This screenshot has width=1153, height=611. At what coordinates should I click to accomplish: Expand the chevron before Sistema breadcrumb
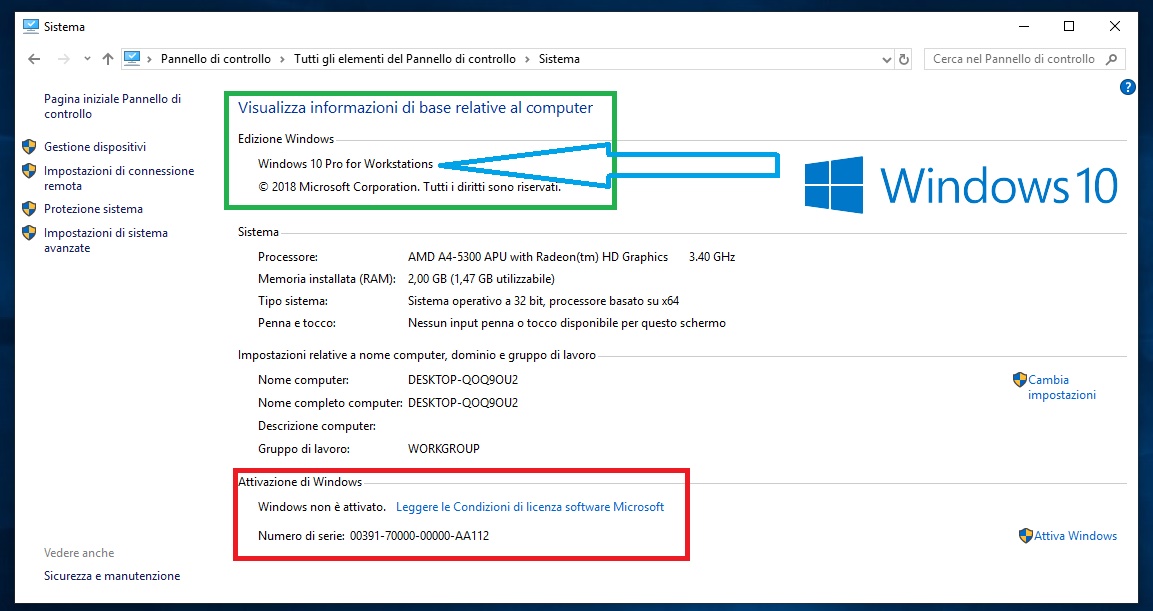pos(527,59)
